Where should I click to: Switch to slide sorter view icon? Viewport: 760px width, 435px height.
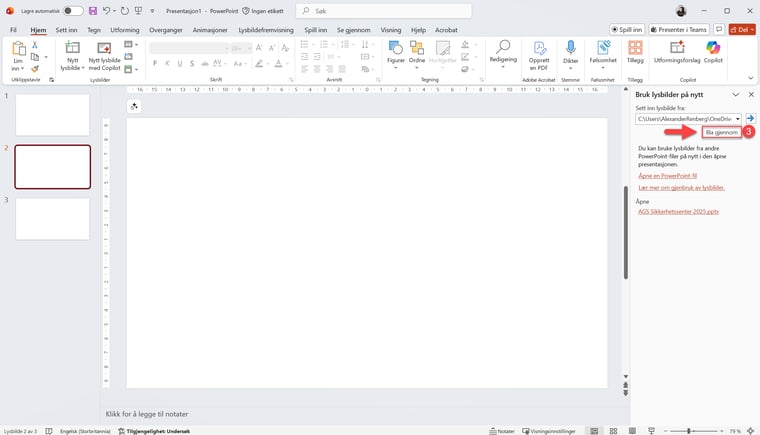(613, 431)
